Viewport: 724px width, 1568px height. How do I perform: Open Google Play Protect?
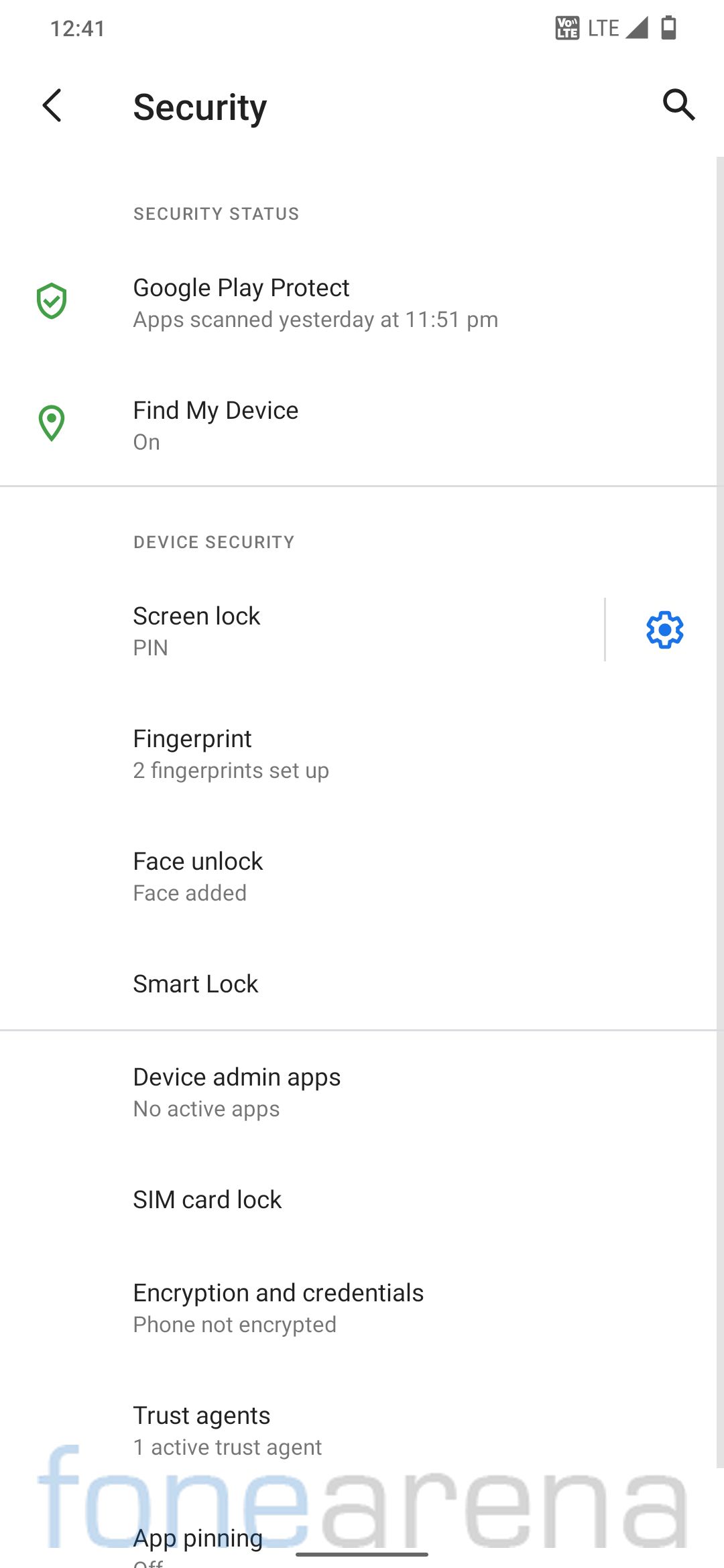(315, 303)
